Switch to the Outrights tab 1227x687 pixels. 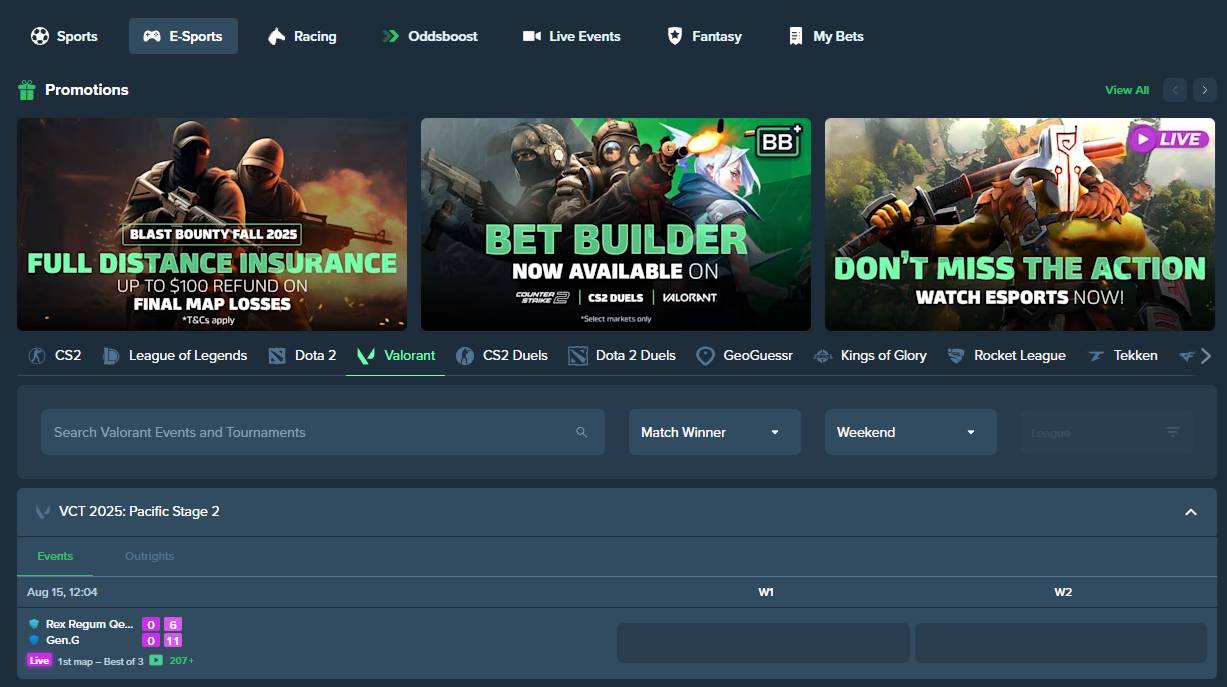pyautogui.click(x=149, y=556)
